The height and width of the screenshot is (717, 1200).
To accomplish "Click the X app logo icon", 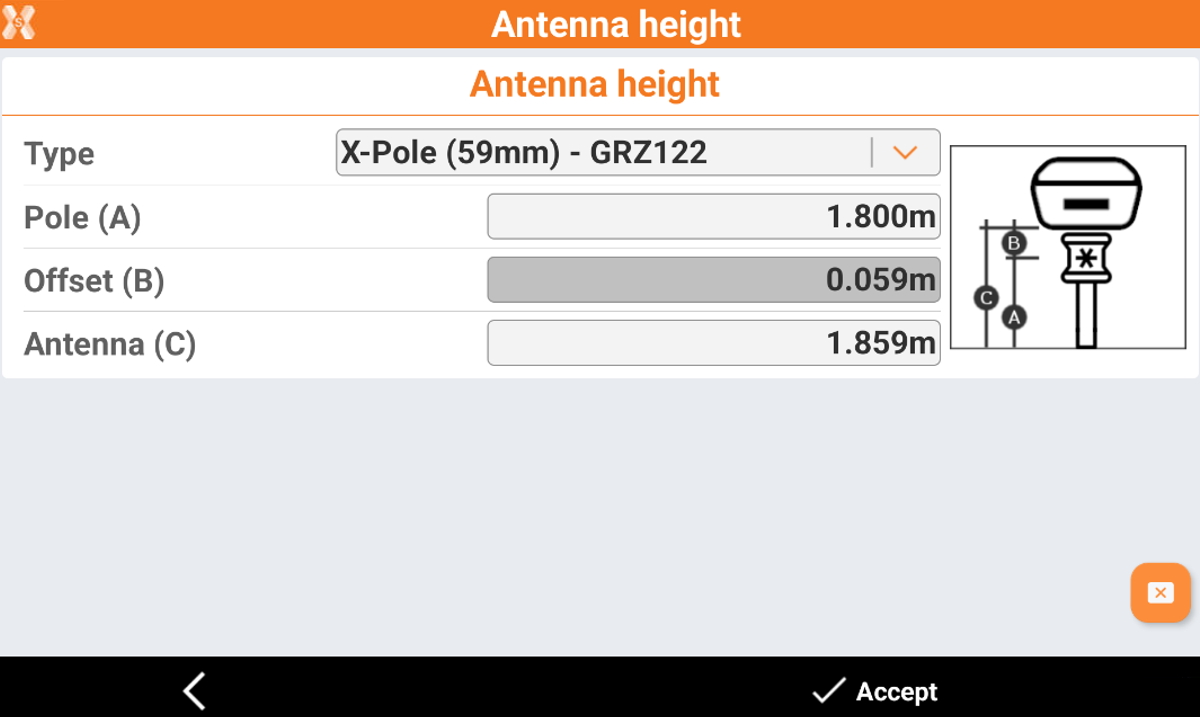I will (x=19, y=22).
